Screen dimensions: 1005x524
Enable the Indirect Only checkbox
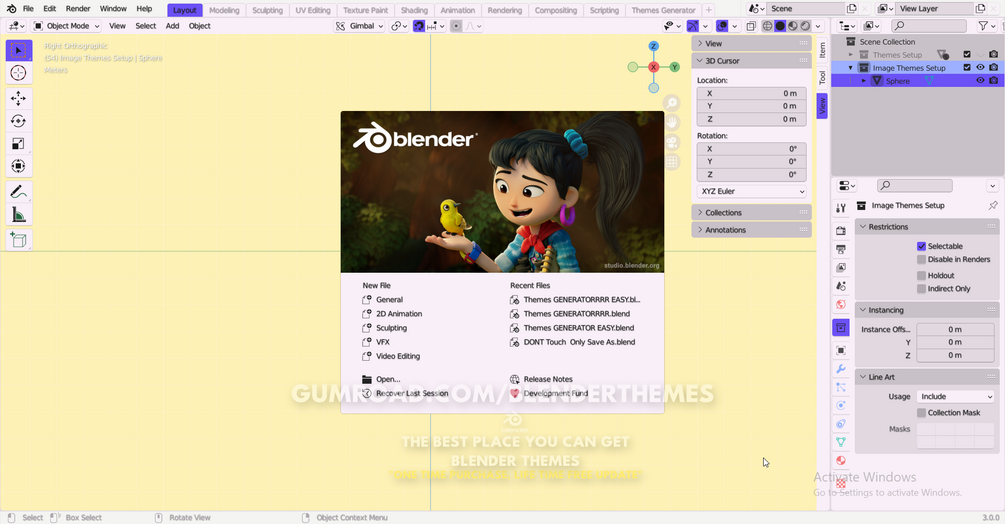click(921, 289)
